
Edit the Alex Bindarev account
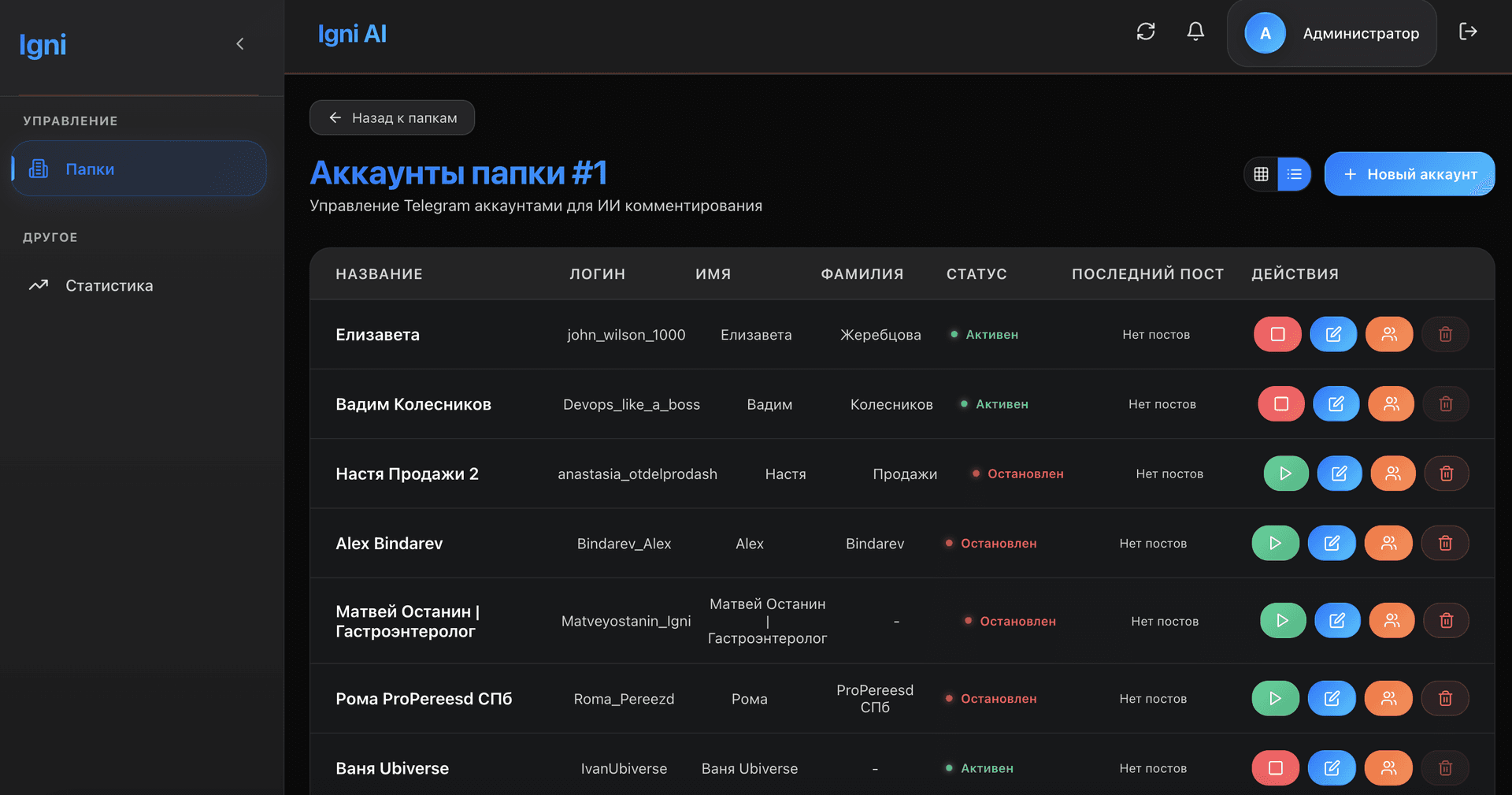pos(1331,543)
